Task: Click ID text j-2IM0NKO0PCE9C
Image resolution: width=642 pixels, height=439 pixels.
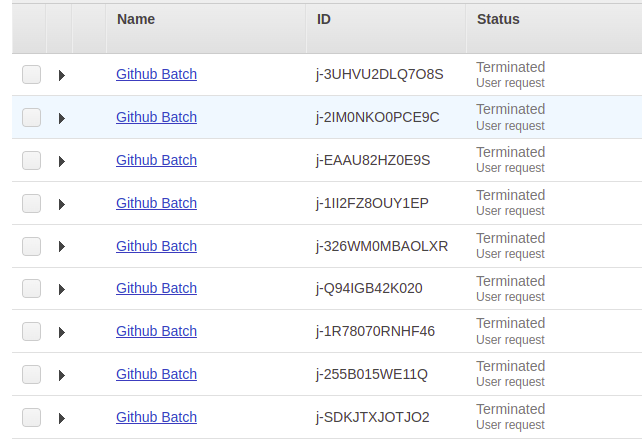Action: coord(378,118)
